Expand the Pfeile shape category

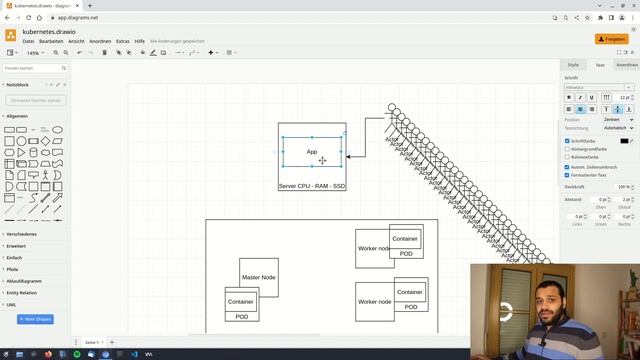click(x=12, y=269)
